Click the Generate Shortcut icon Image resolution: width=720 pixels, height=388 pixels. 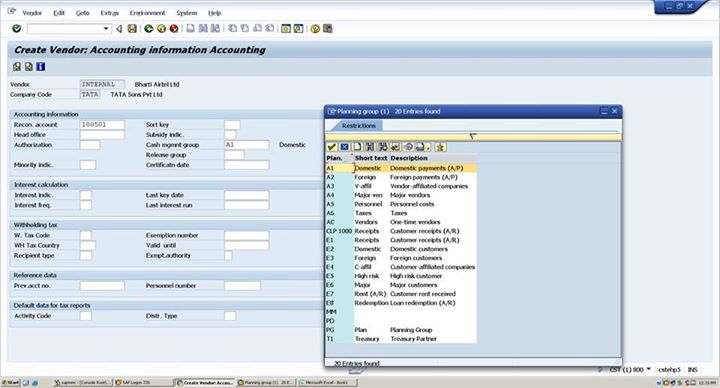tap(298, 28)
